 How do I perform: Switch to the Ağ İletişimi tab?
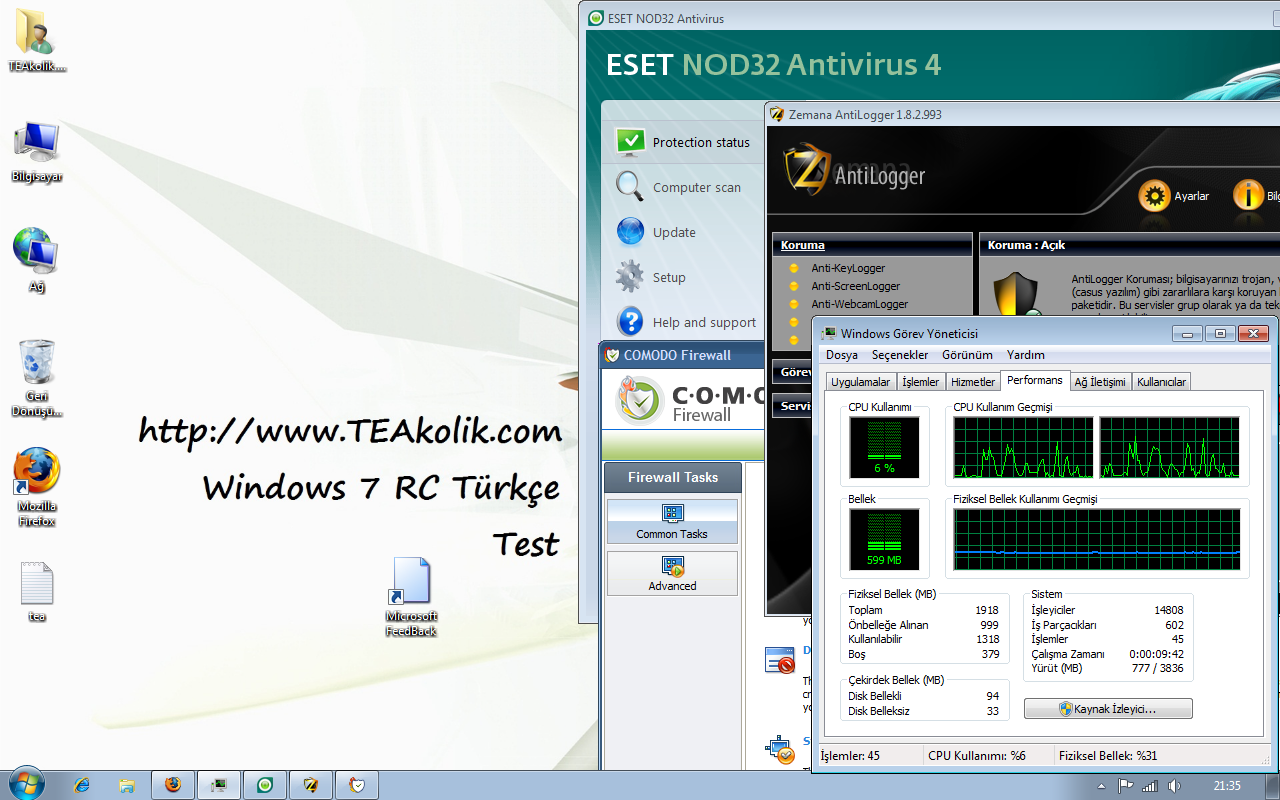(1100, 382)
